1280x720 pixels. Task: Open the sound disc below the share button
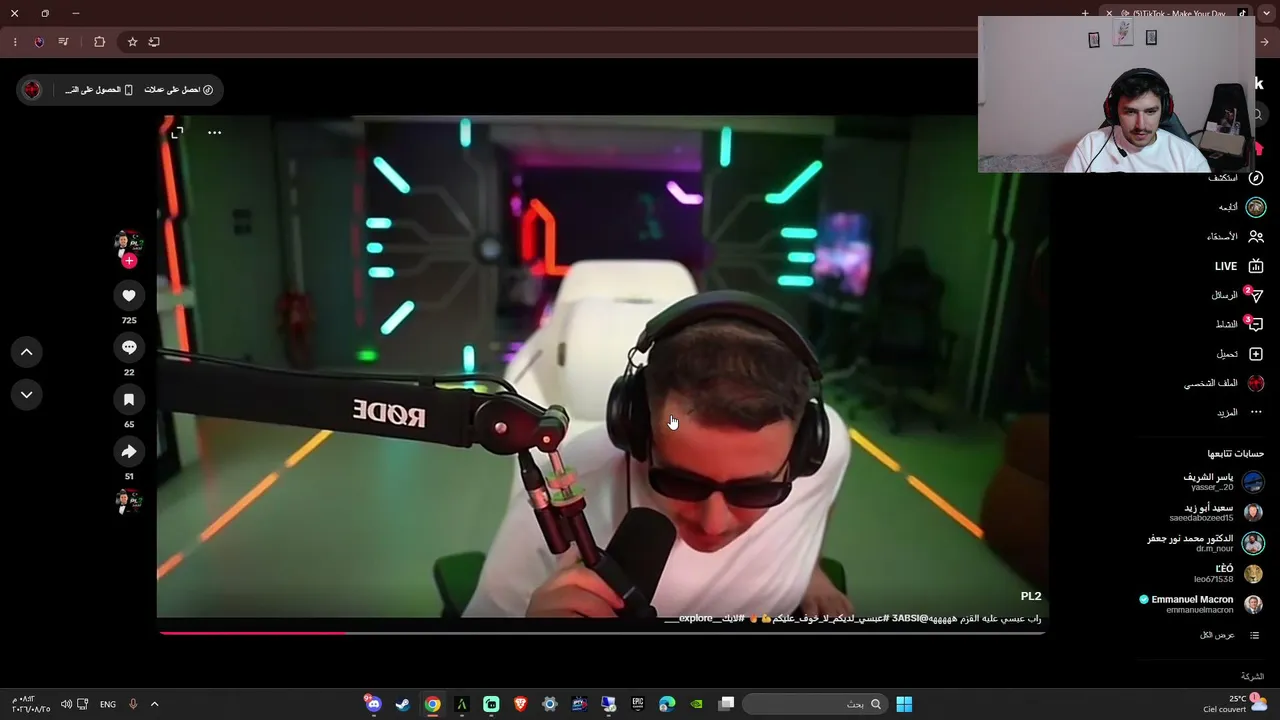(x=128, y=501)
